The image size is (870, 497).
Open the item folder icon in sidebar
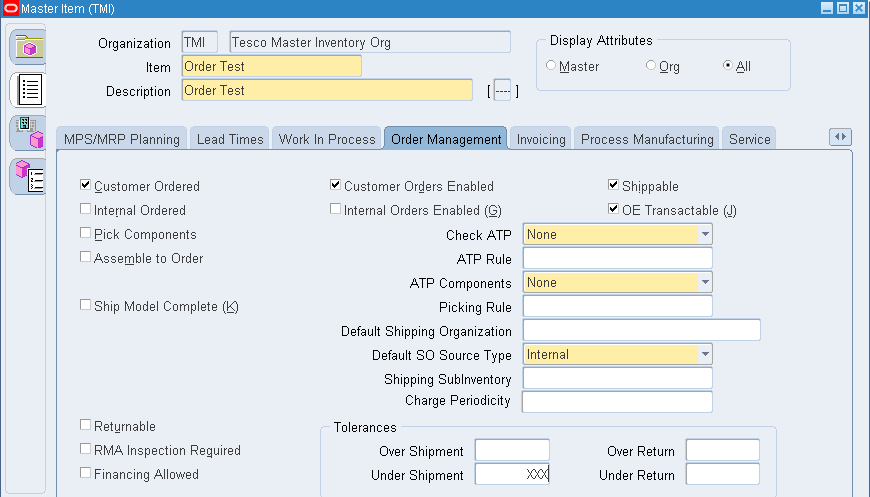click(x=28, y=48)
